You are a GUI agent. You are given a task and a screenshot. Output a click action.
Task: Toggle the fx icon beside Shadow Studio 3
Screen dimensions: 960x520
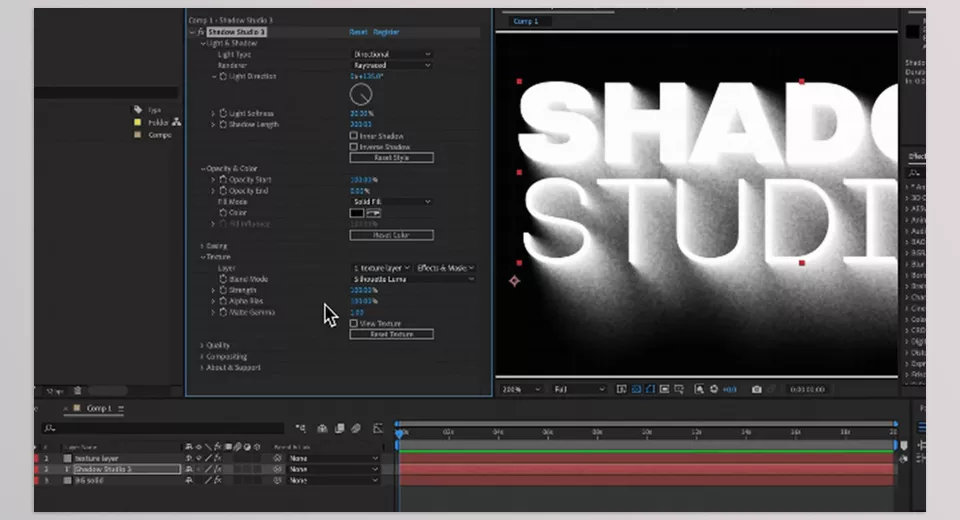pyautogui.click(x=201, y=32)
